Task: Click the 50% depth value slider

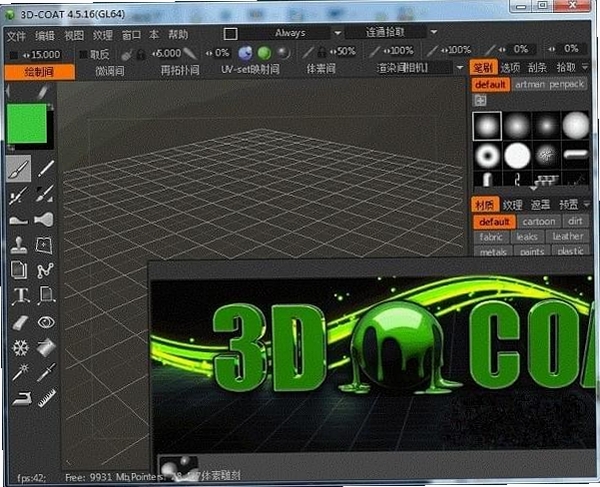Action: [x=343, y=52]
